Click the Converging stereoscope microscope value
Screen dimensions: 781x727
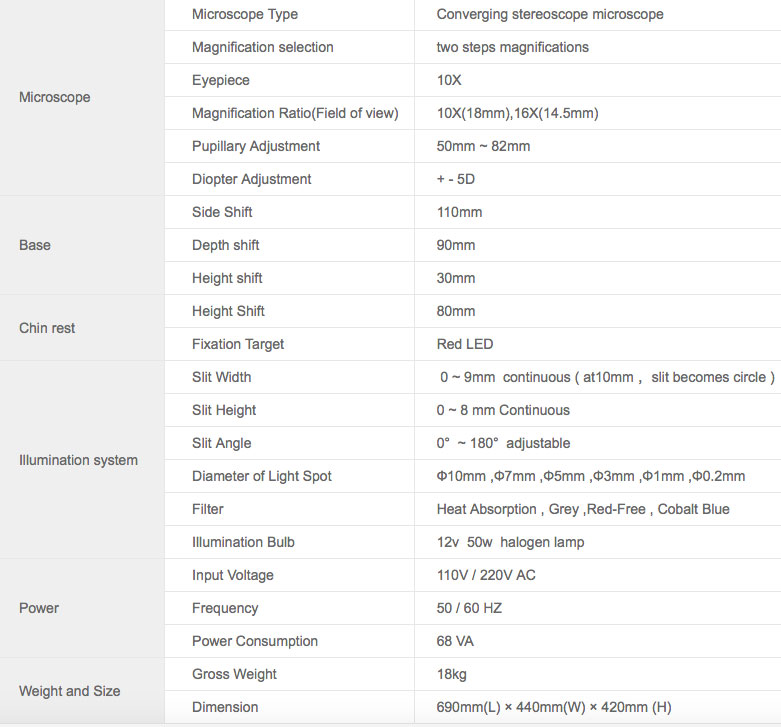550,14
